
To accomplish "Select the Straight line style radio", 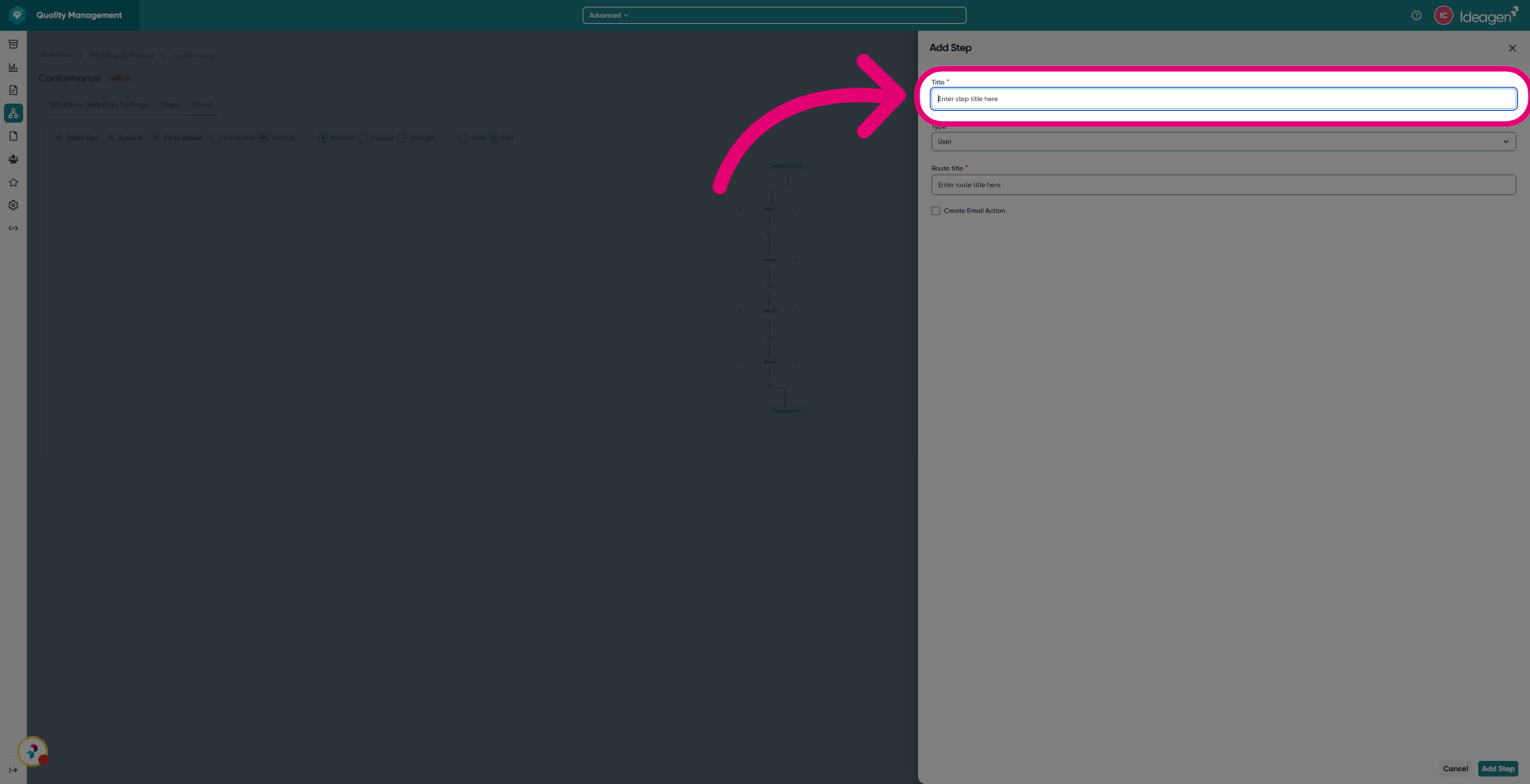I will pos(402,138).
